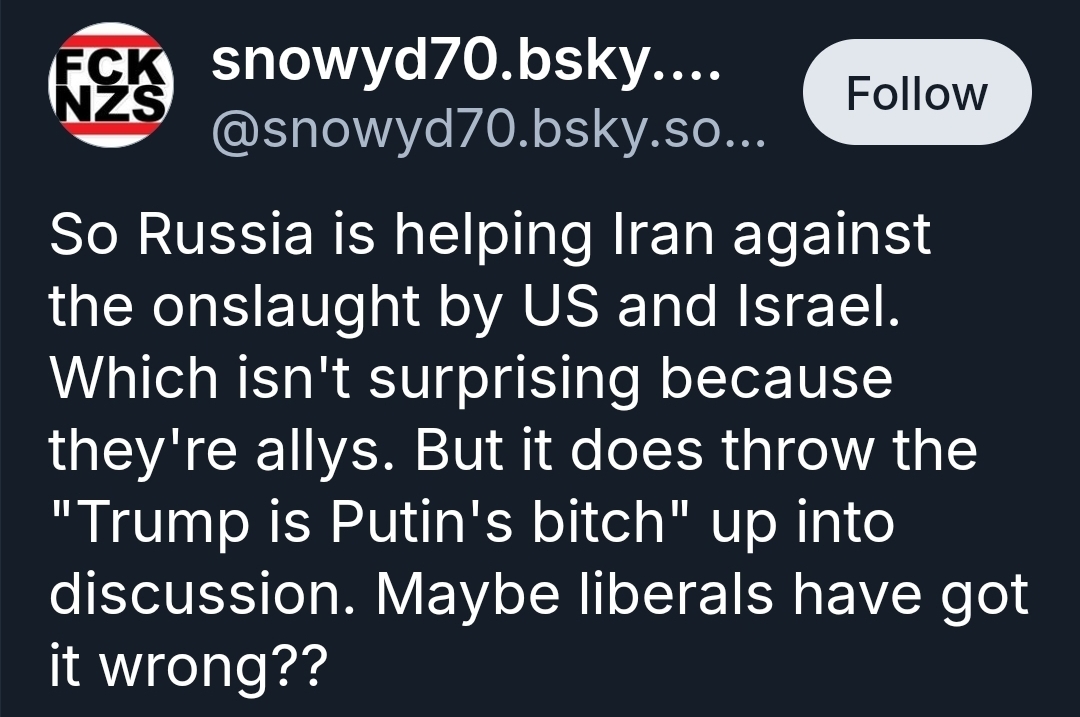Click the @snowyd70.bsky.so handle

(x=487, y=130)
